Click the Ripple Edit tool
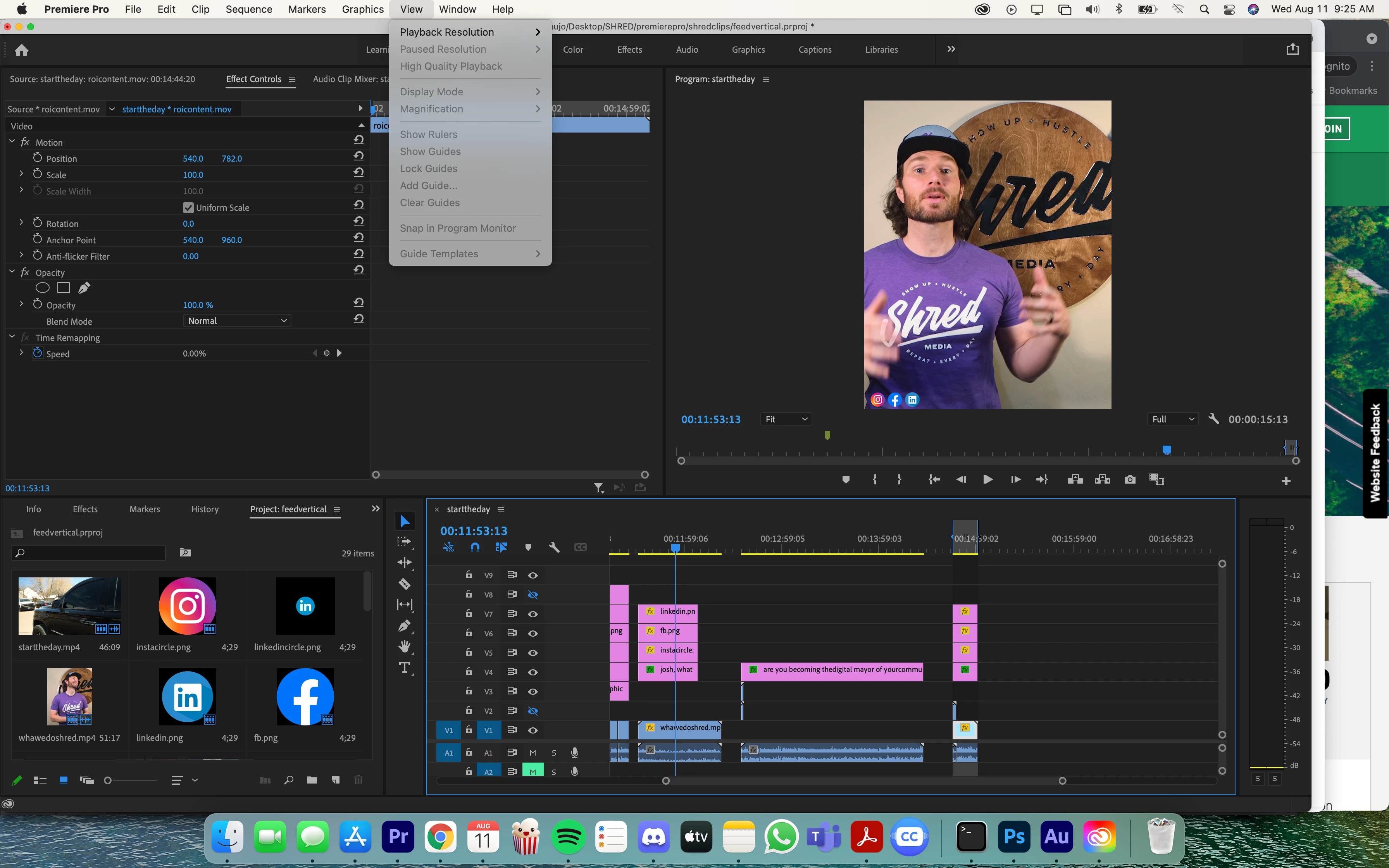Viewport: 1389px width, 868px height. (405, 563)
